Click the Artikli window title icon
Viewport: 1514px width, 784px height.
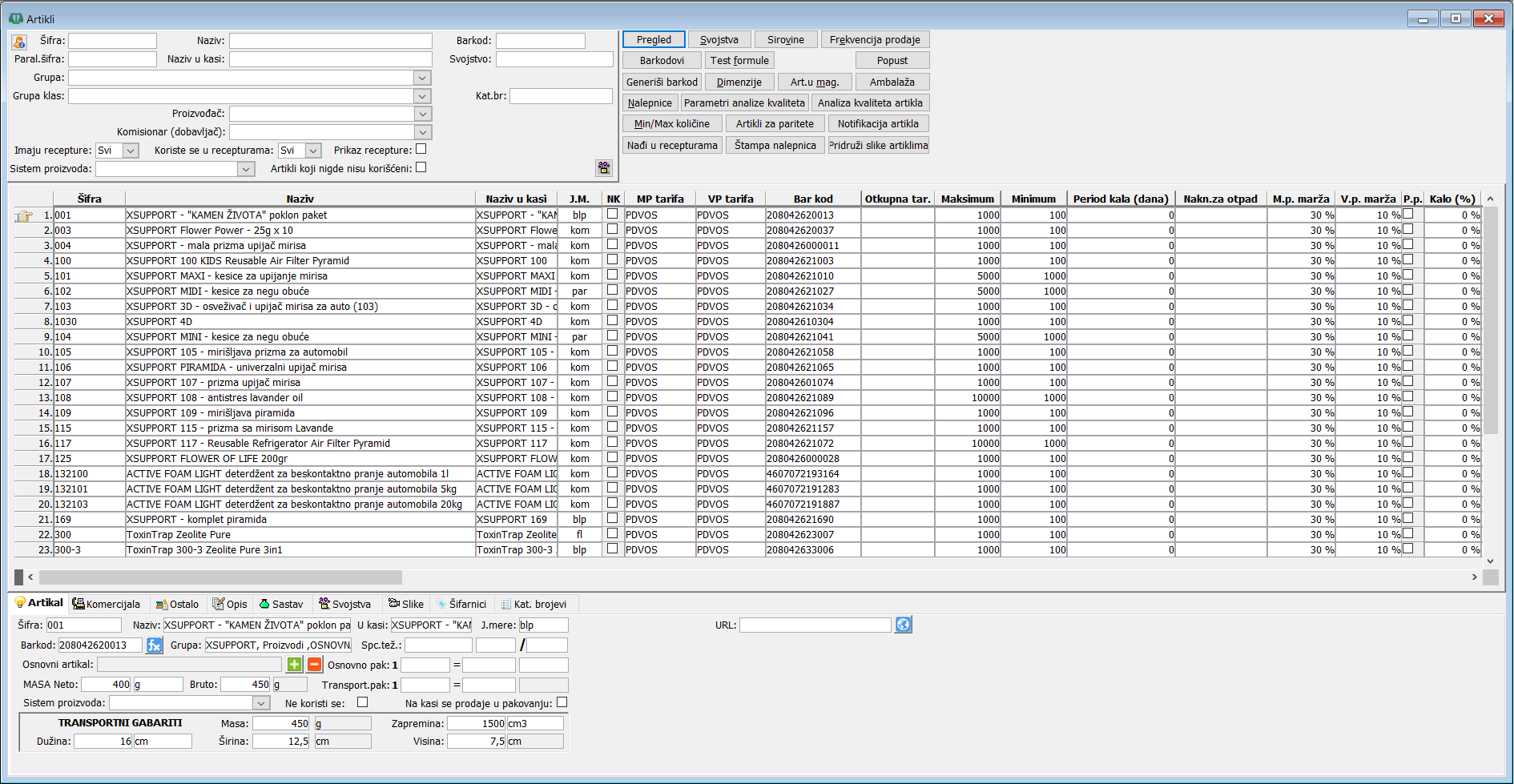pos(16,18)
